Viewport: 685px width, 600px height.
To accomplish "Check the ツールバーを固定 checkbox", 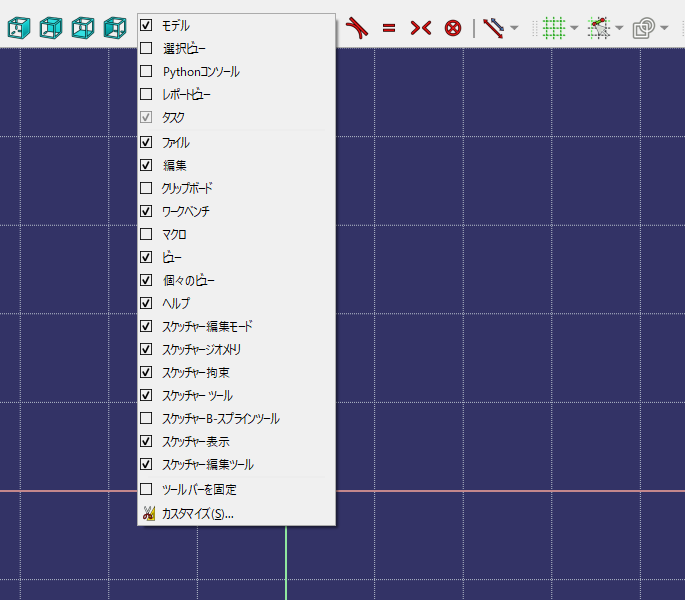I will tap(146, 489).
